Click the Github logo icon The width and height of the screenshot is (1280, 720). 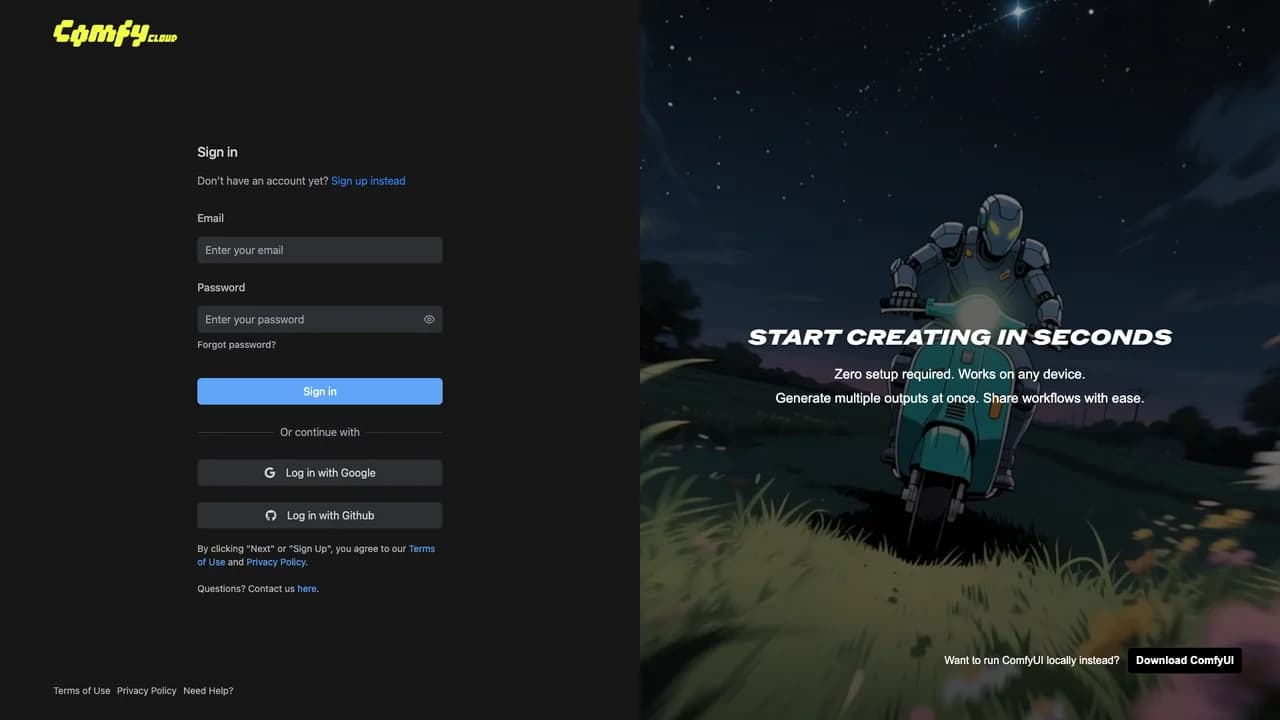(x=271, y=516)
